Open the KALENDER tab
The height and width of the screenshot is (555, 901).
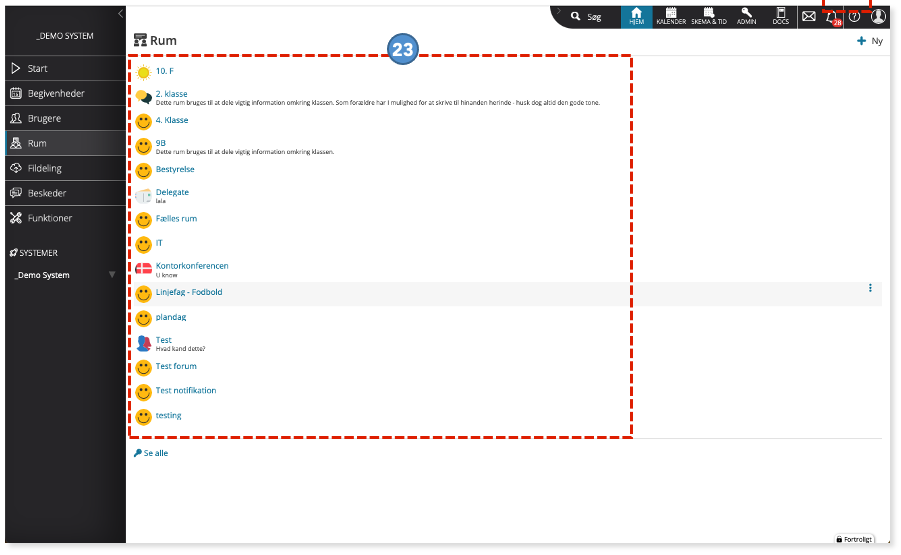point(671,17)
